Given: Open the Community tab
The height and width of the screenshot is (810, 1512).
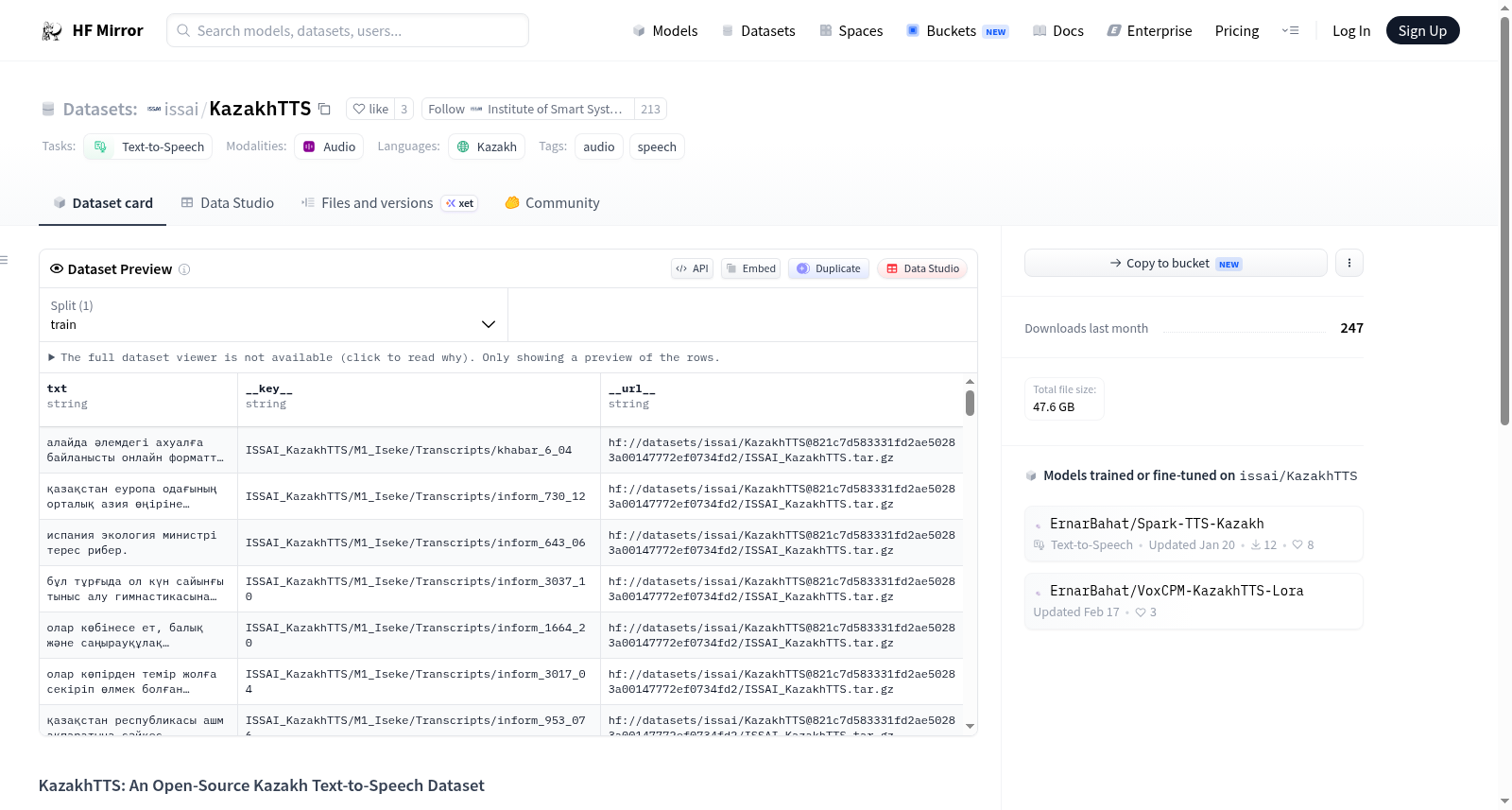Looking at the screenshot, I should tap(552, 203).
